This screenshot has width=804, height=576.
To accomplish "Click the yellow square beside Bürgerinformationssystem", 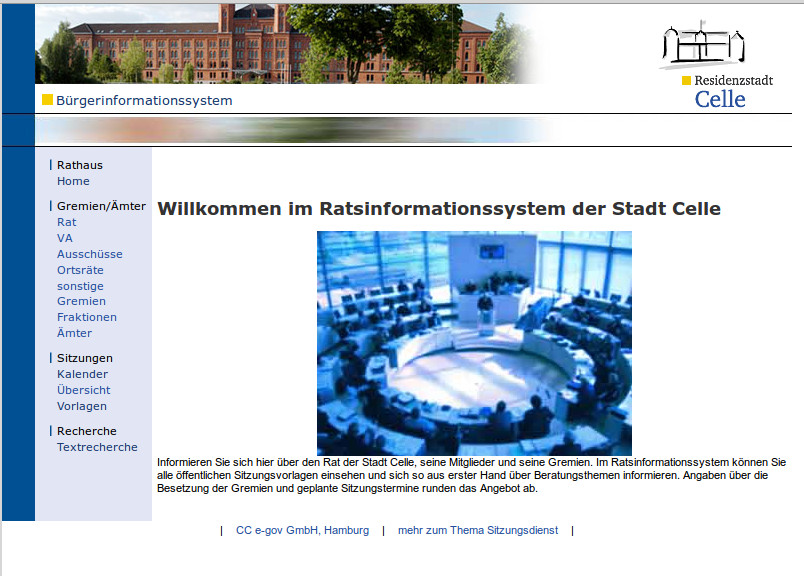I will point(47,100).
